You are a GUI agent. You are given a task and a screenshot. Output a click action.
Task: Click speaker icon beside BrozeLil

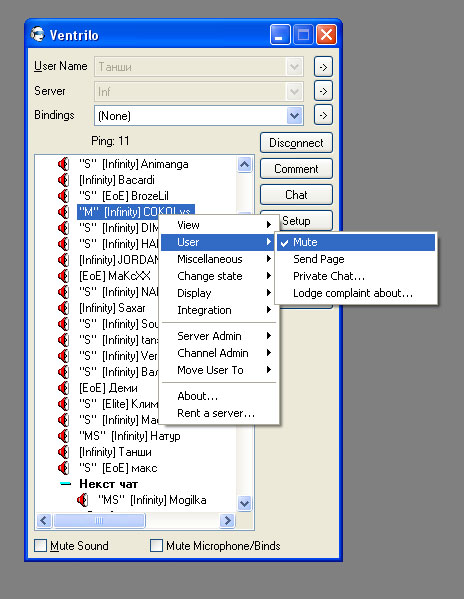(x=63, y=196)
